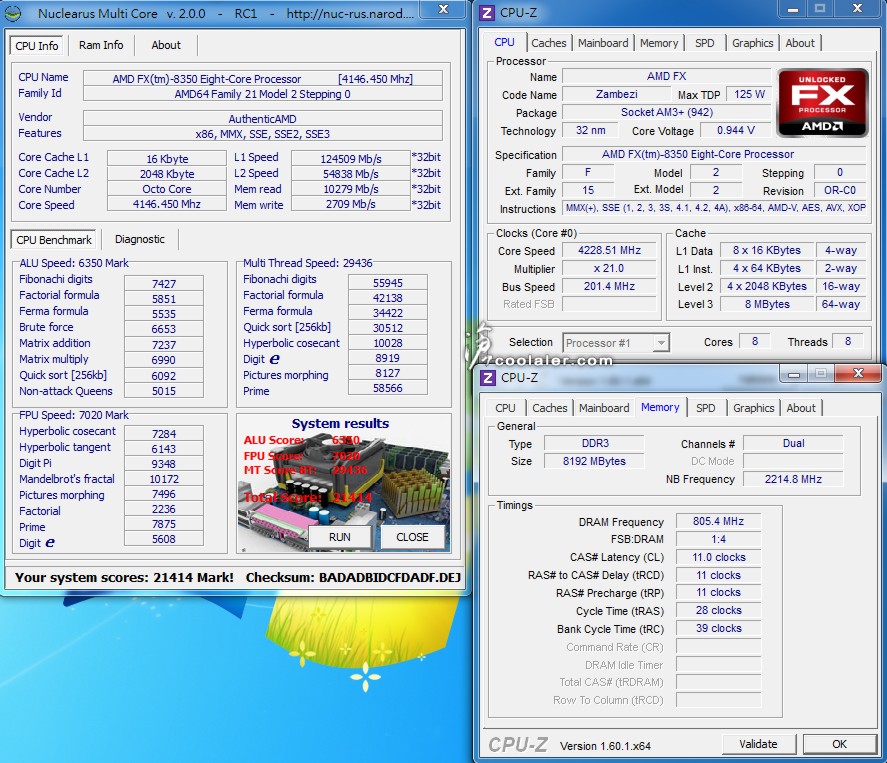The height and width of the screenshot is (763, 887).
Task: Open Mainboard tab in CPU-Z processor window
Action: [603, 43]
